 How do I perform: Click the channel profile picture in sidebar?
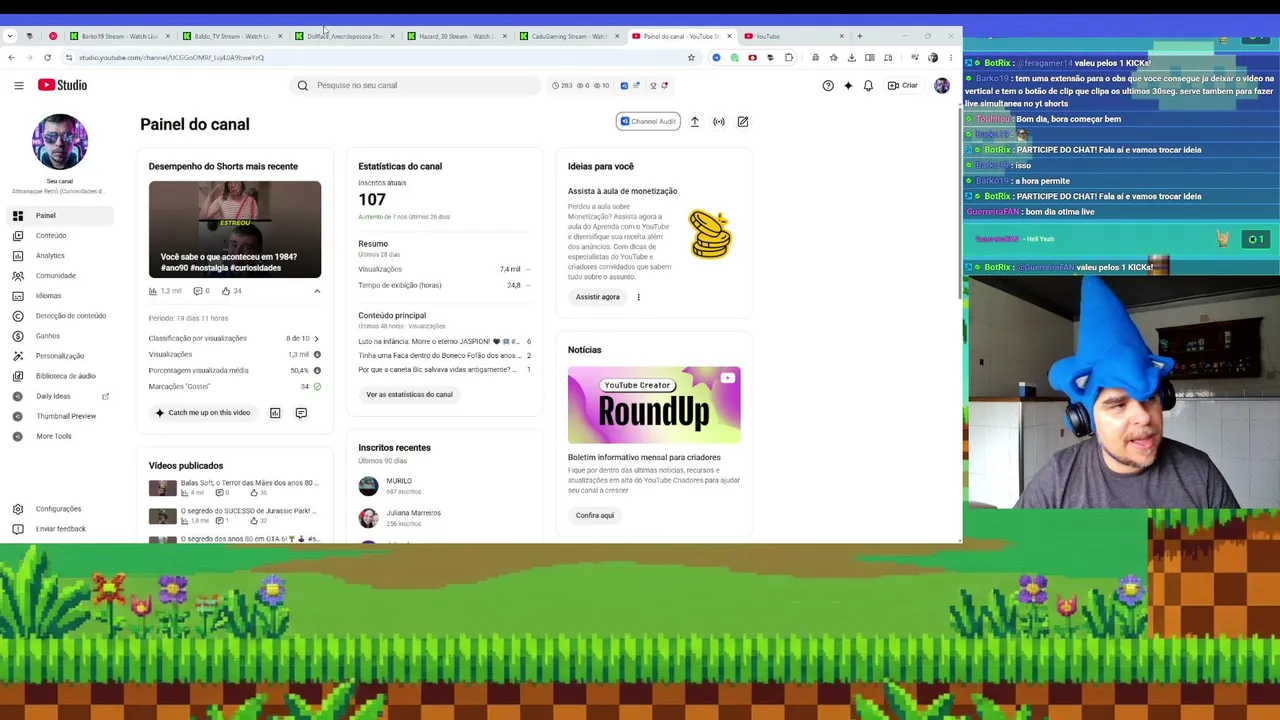(x=60, y=141)
